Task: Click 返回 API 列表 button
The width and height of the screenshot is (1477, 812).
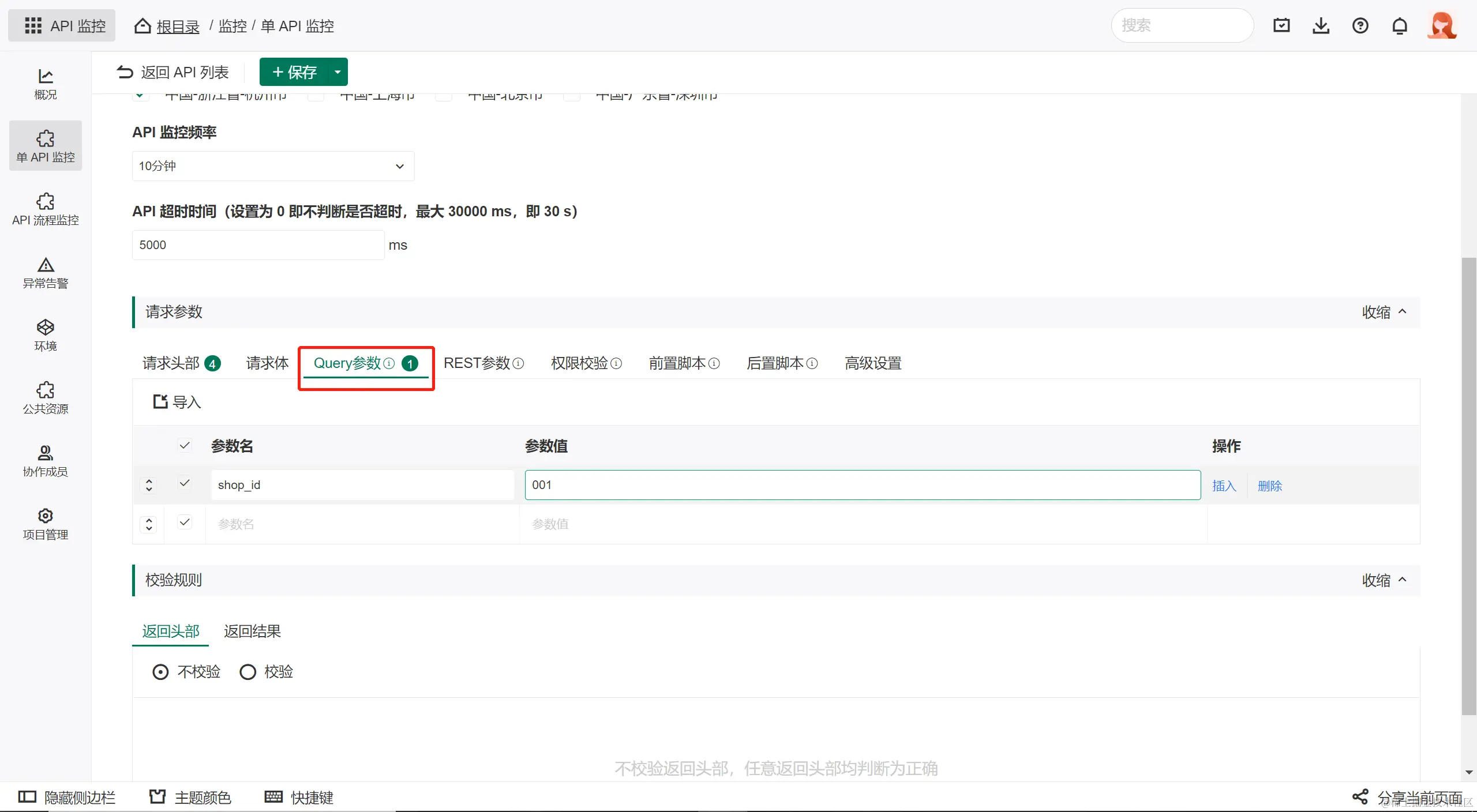Action: 173,72
